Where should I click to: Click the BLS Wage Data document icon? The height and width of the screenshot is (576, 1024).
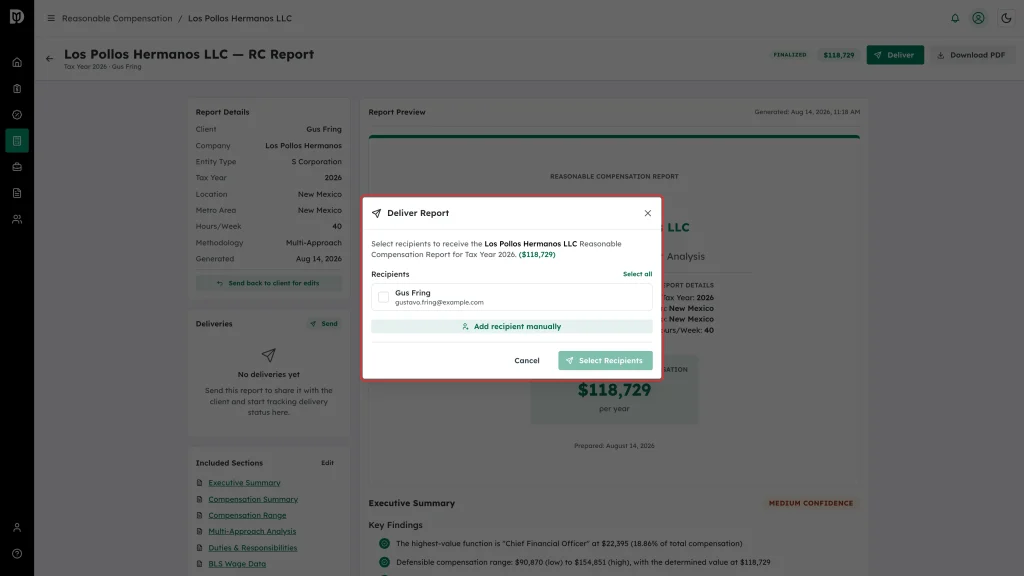click(199, 564)
